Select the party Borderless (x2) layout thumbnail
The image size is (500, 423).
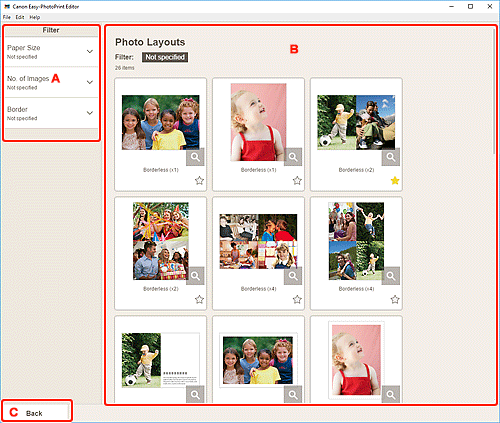coord(161,241)
